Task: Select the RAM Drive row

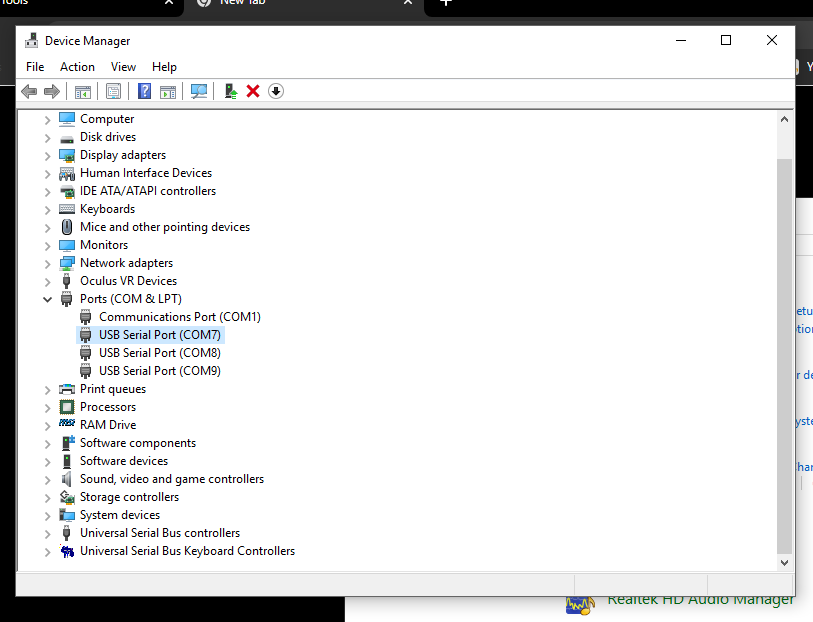Action: click(x=108, y=425)
